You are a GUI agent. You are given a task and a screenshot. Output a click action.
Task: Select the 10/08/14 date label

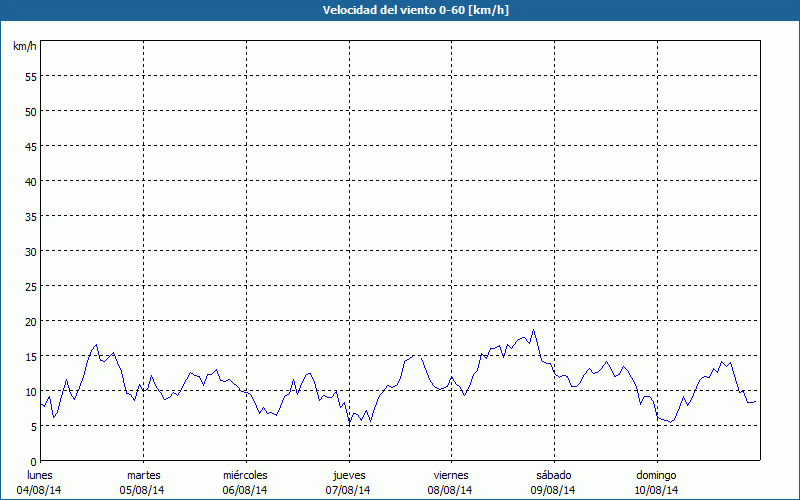pos(657,490)
